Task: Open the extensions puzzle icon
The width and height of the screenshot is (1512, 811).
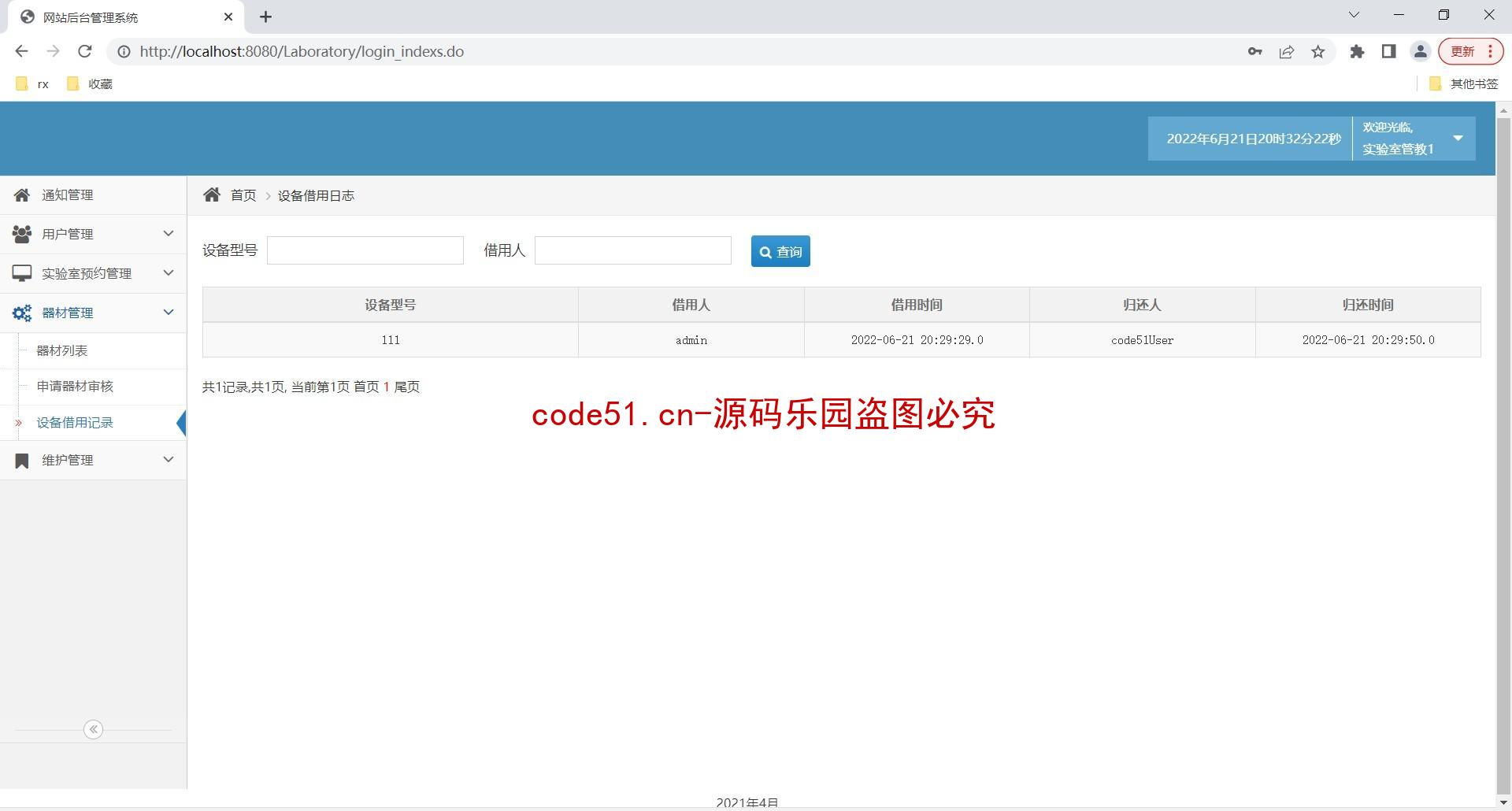Action: click(1357, 51)
